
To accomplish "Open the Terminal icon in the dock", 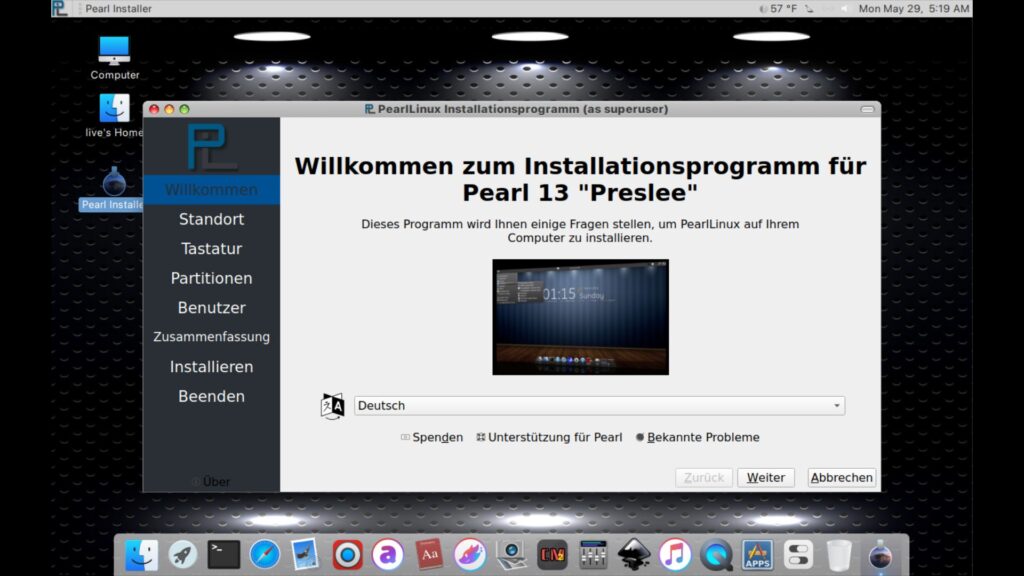I will (223, 554).
